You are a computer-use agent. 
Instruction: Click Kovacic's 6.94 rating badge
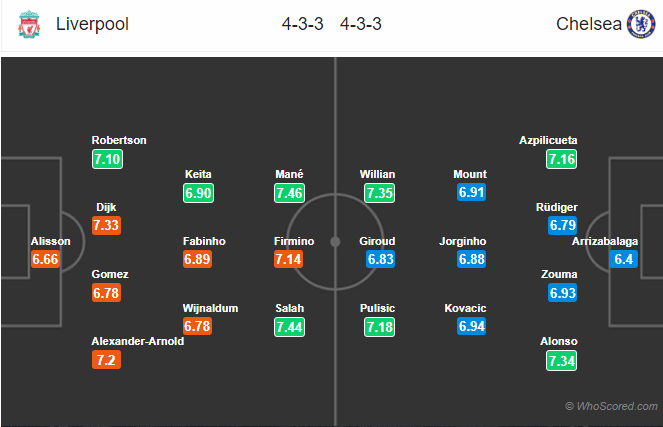(471, 326)
